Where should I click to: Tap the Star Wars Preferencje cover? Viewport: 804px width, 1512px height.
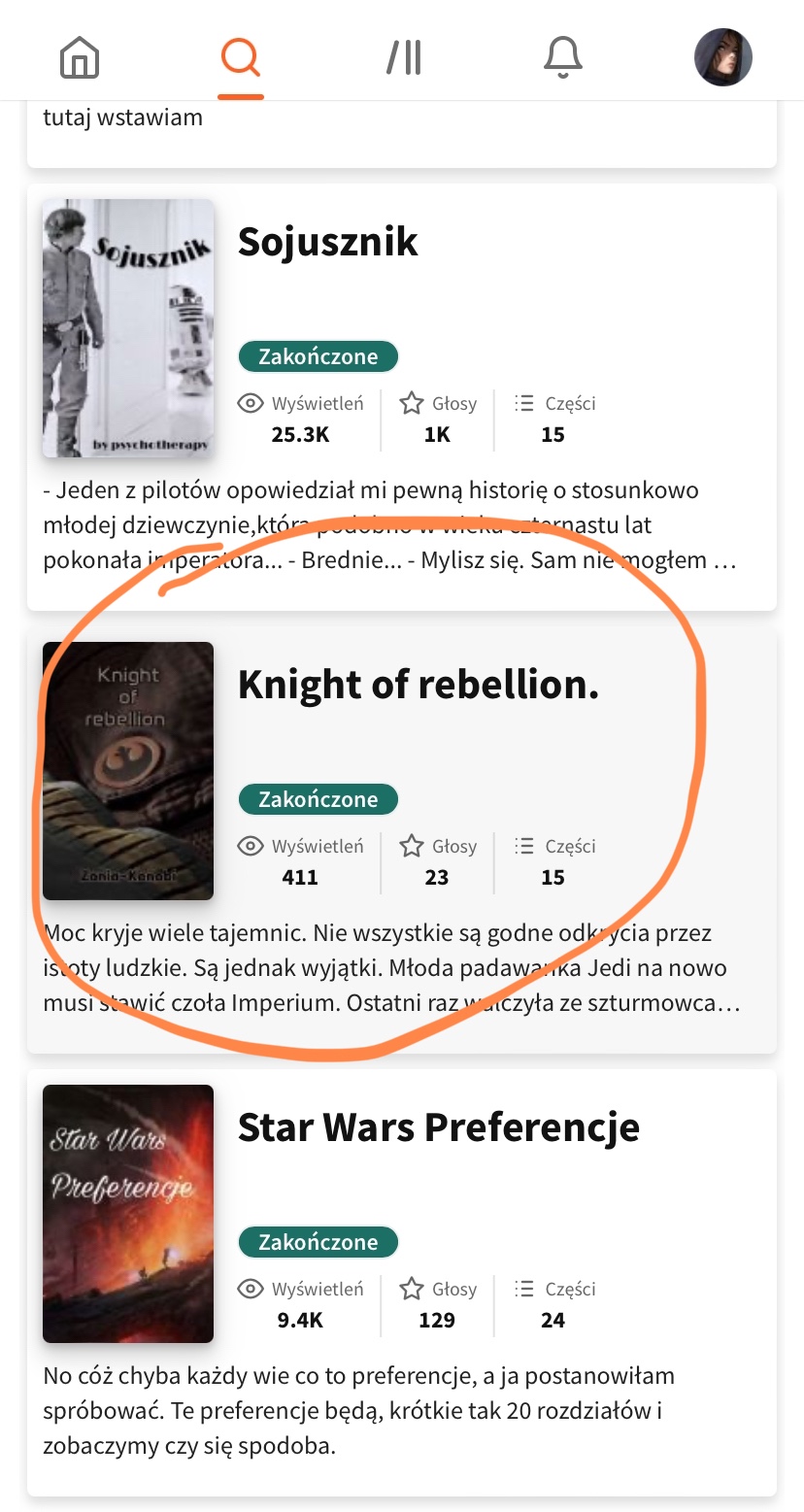pyautogui.click(x=127, y=1214)
